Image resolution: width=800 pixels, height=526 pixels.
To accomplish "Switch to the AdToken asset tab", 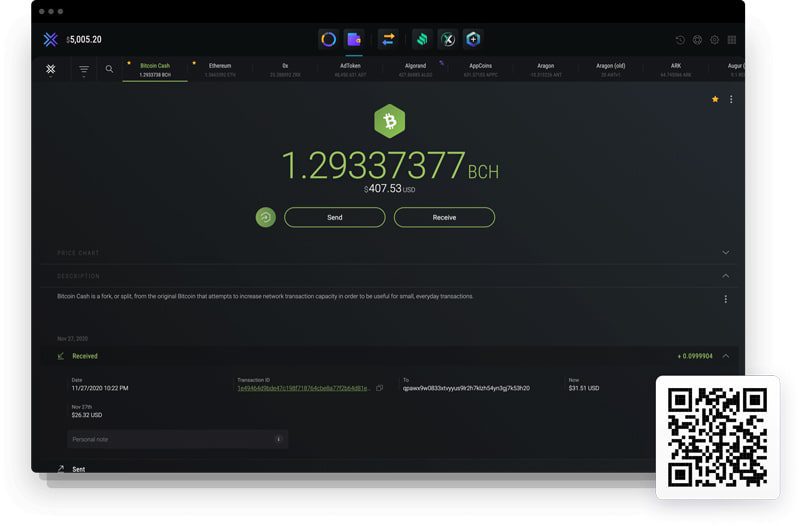I will [350, 70].
